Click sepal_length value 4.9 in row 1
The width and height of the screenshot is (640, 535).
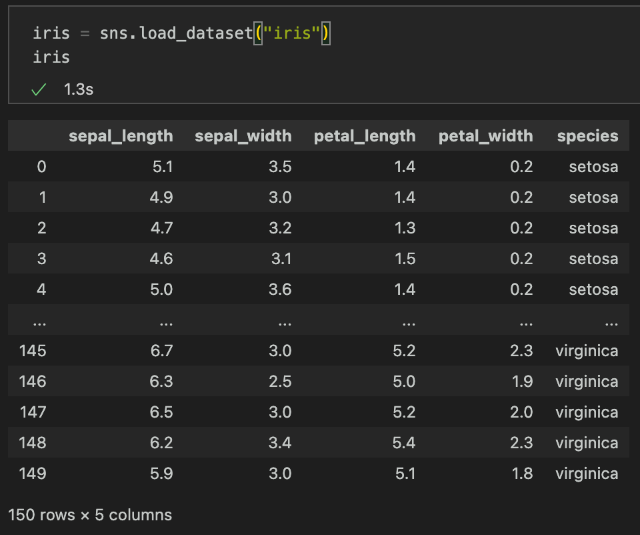161,198
